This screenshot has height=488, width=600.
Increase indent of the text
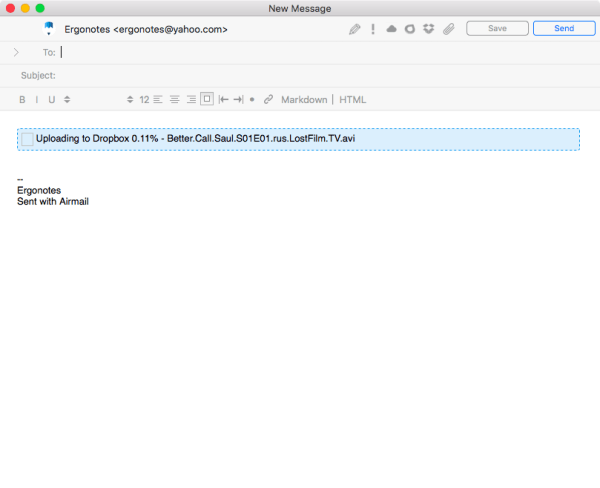[238, 100]
